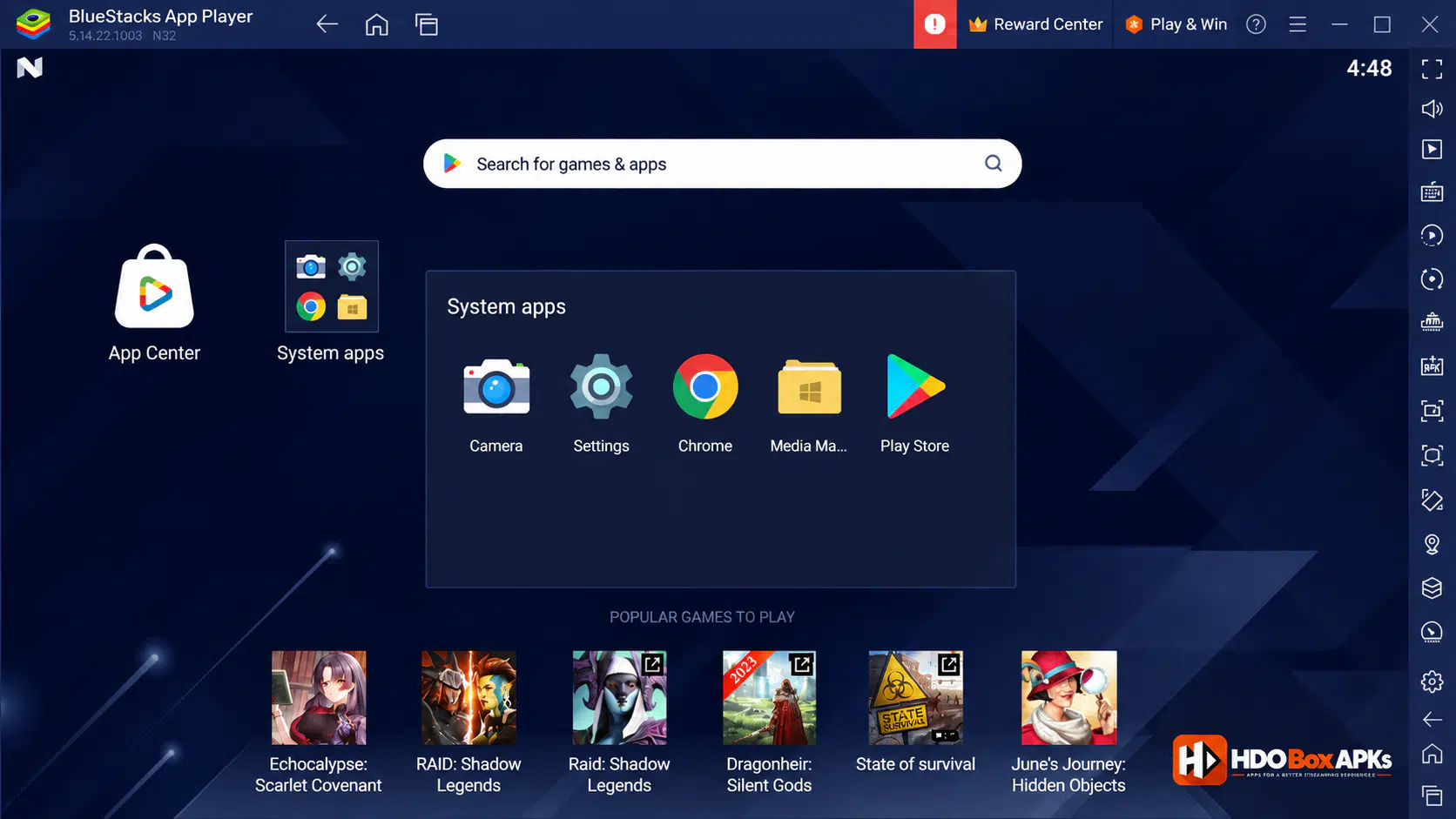Image resolution: width=1456 pixels, height=819 pixels.
Task: Open the keyboard controls icon in the sidebar
Action: (x=1432, y=192)
